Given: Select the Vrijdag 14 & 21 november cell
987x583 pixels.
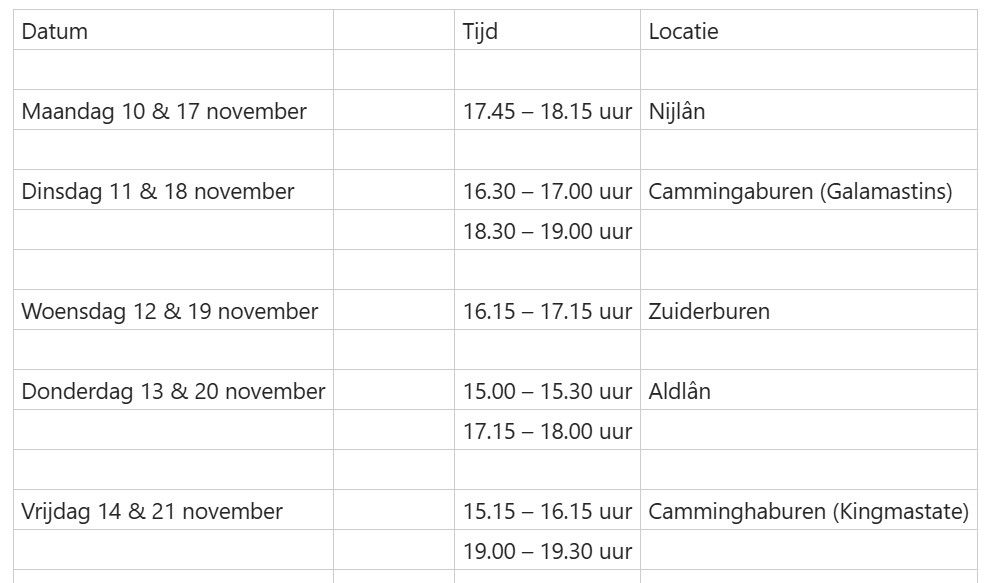Looking at the screenshot, I should (152, 511).
